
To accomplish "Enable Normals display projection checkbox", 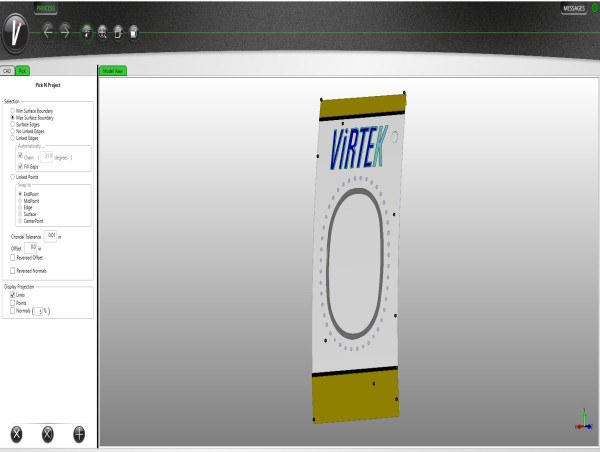I will 13,311.
